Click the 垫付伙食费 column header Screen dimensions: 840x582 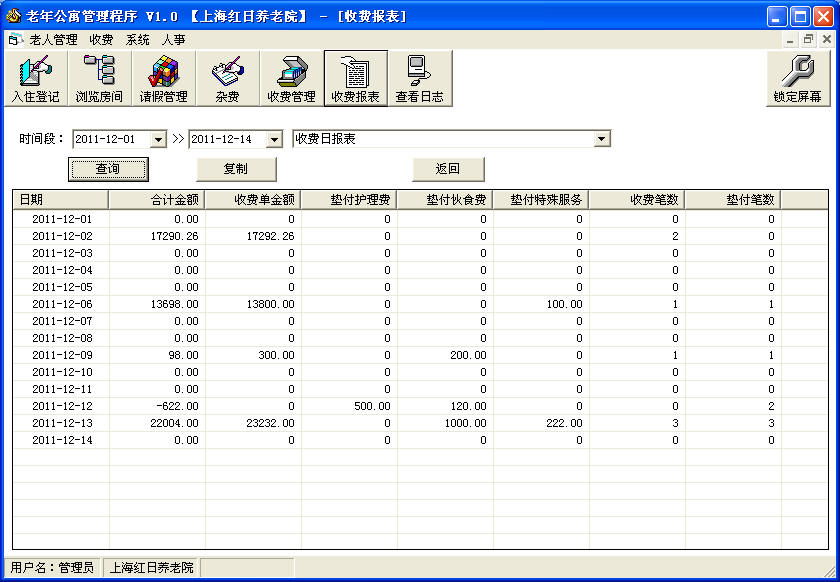click(444, 199)
